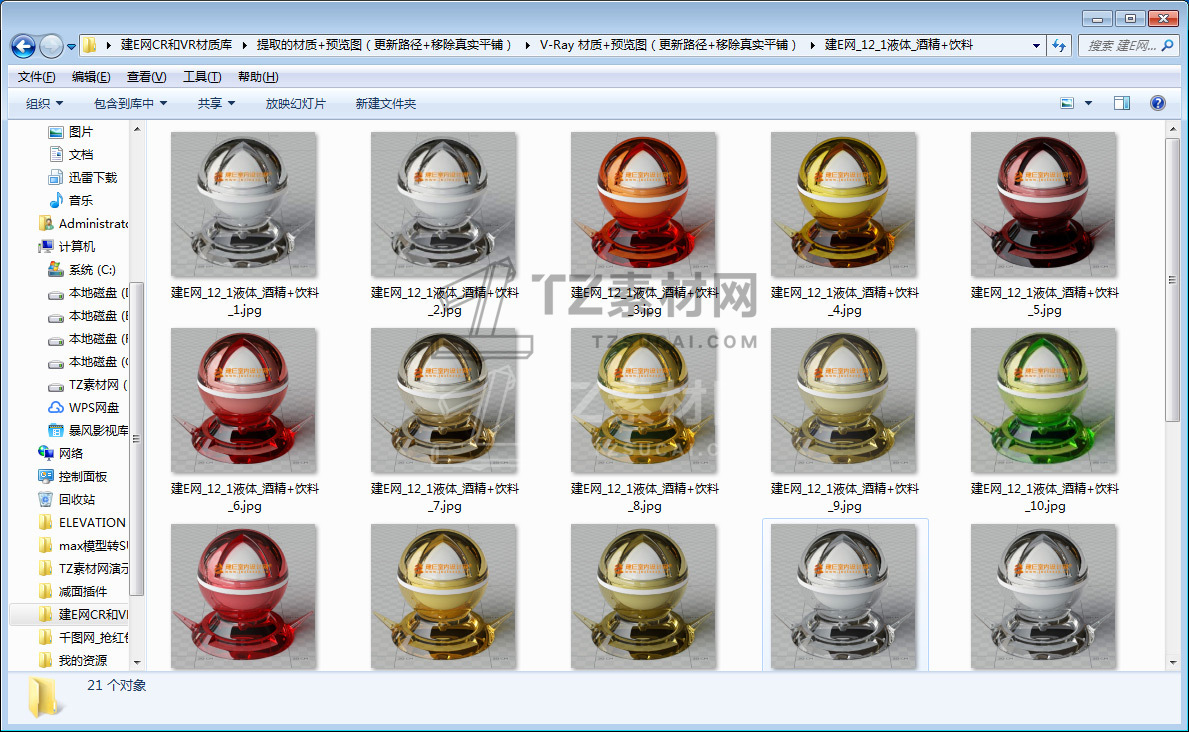Click the file pane vertical scrollbar thumb
Image resolution: width=1189 pixels, height=732 pixels.
[1172, 280]
